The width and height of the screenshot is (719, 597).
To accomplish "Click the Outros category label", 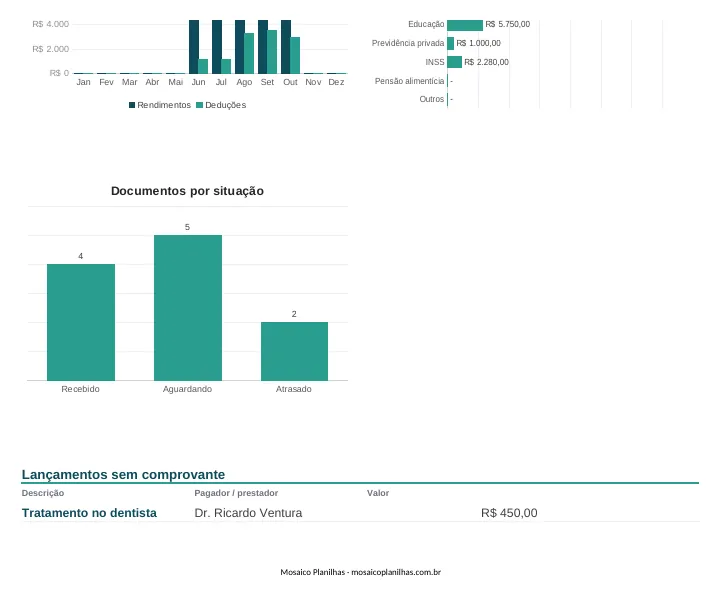I will (431, 99).
